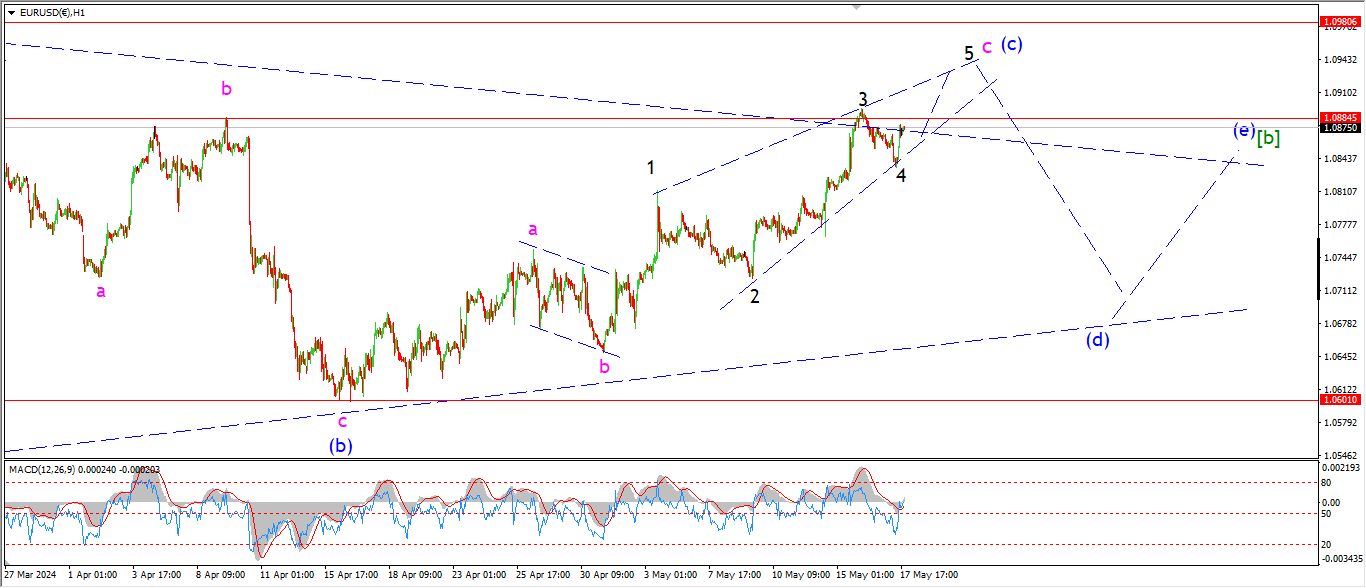Click the 1.09432 price scale value
Viewport: 1366px width, 588px height.
(x=1339, y=60)
